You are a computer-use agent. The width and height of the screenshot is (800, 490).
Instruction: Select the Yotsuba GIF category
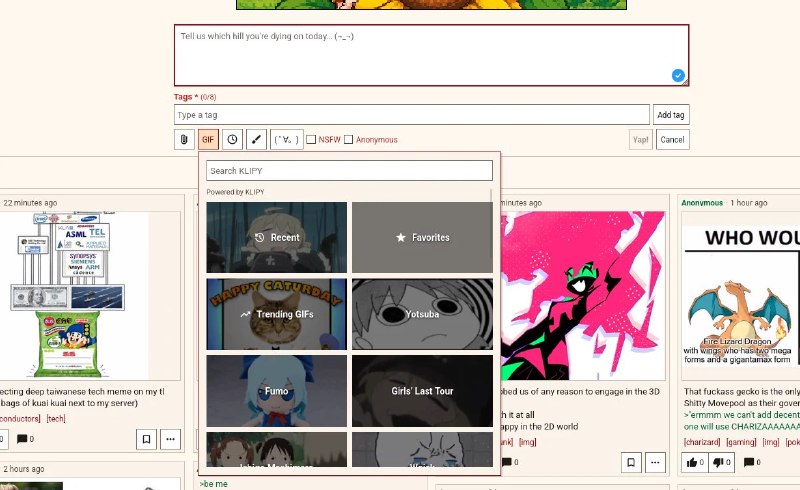[x=422, y=314]
